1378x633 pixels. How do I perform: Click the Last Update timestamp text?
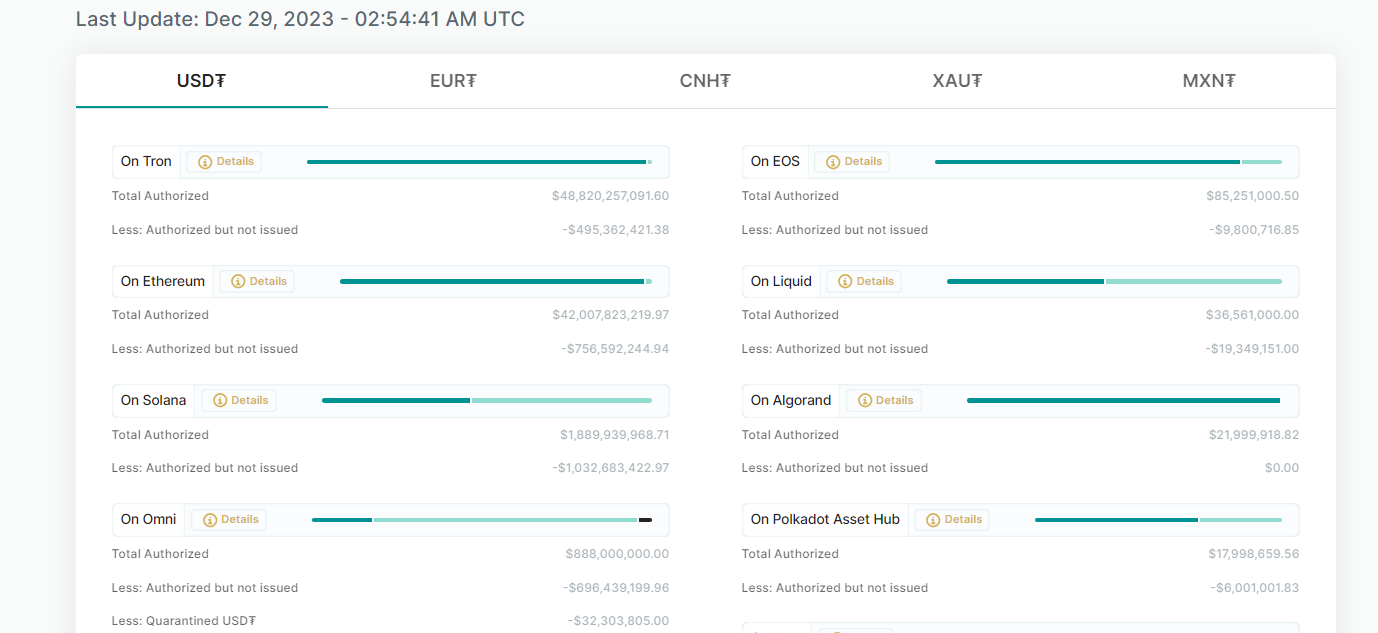click(300, 19)
